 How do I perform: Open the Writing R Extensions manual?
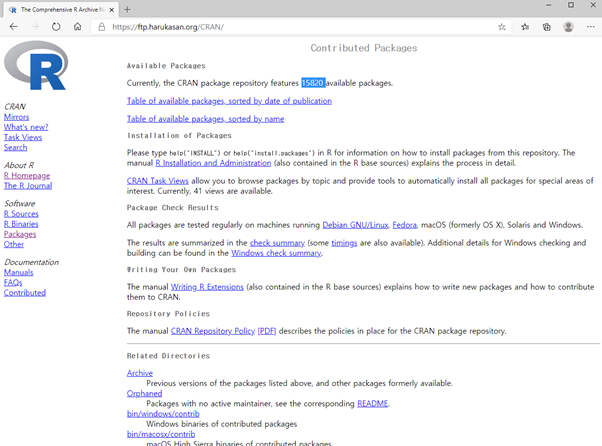[x=207, y=287]
